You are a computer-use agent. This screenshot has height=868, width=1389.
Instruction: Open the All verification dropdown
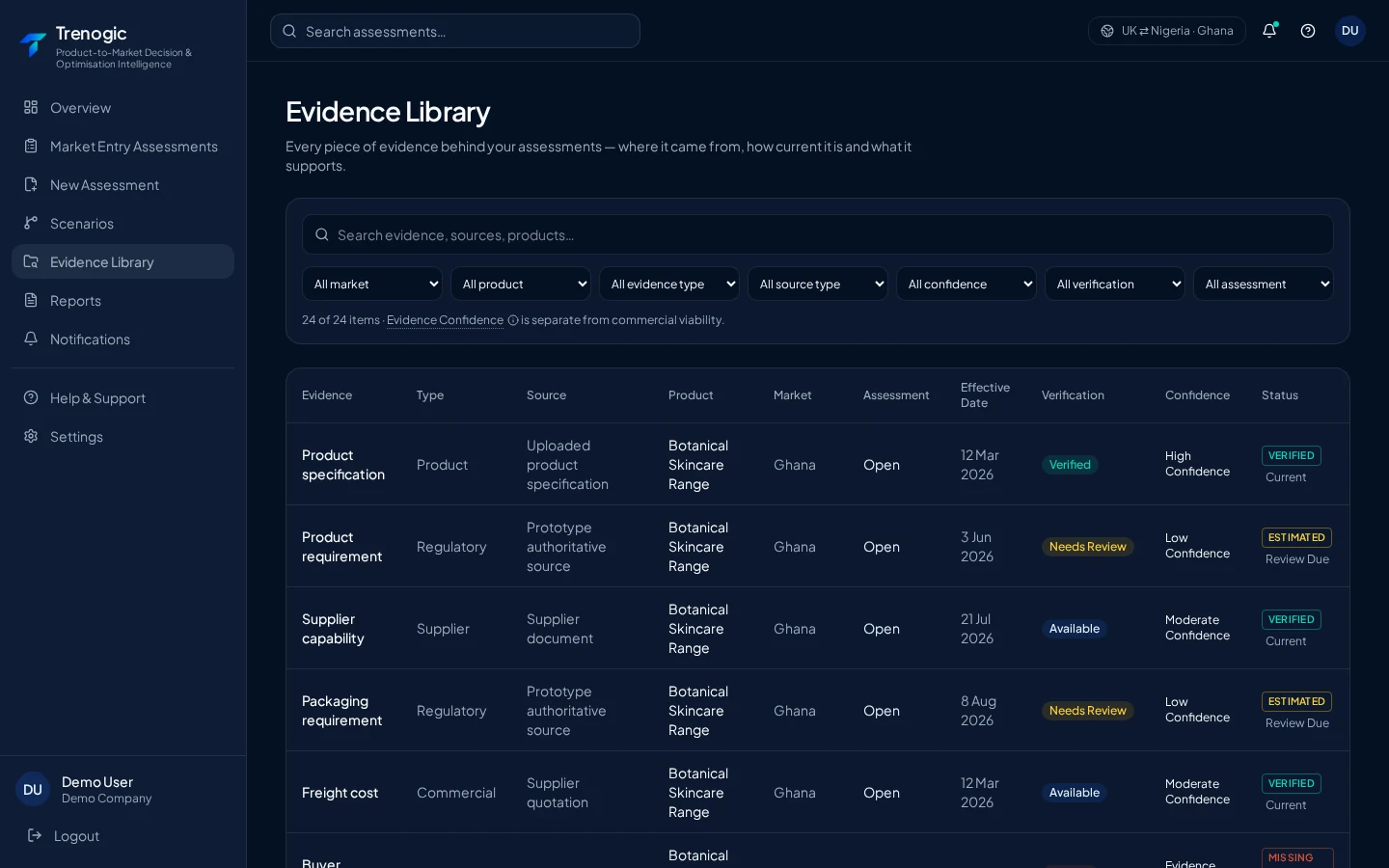[1115, 284]
